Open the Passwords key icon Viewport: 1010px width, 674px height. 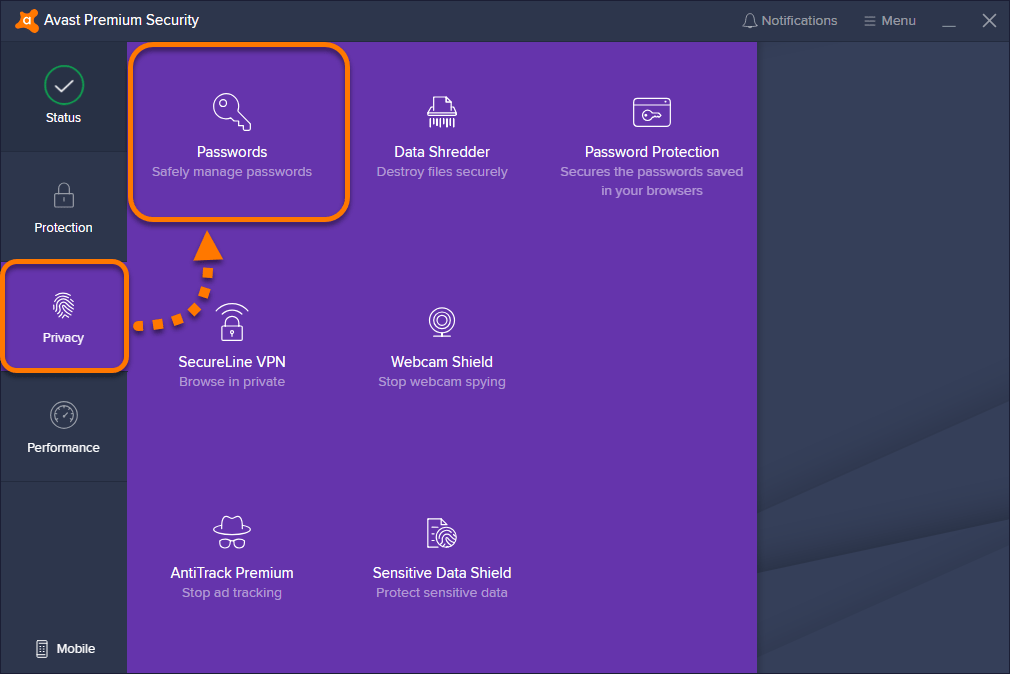(x=232, y=111)
